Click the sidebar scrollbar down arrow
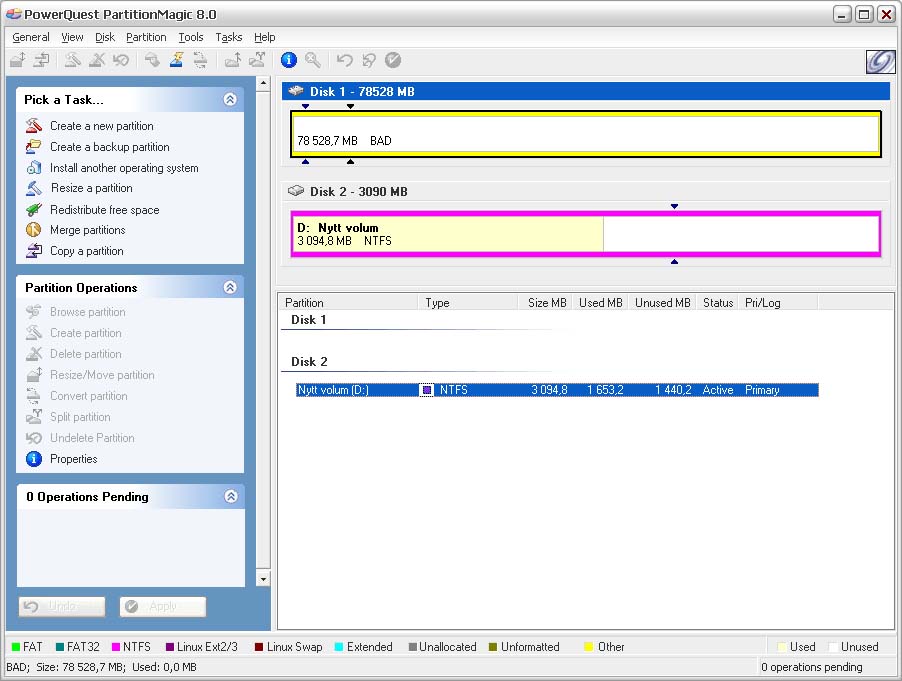The width and height of the screenshot is (902, 681). [263, 579]
